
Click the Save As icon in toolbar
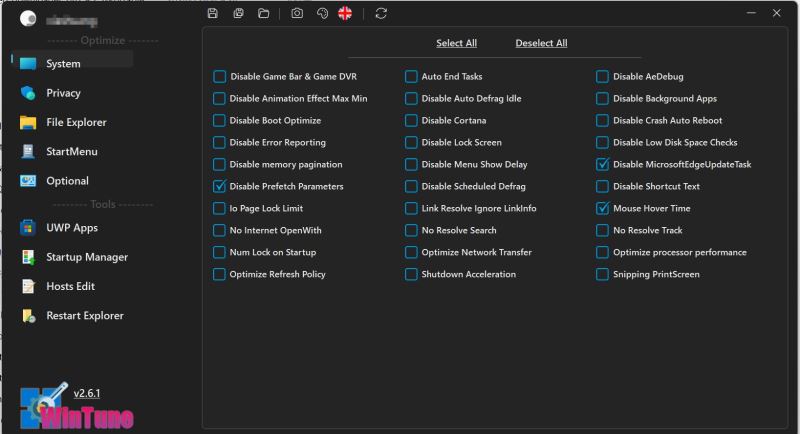tap(238, 14)
